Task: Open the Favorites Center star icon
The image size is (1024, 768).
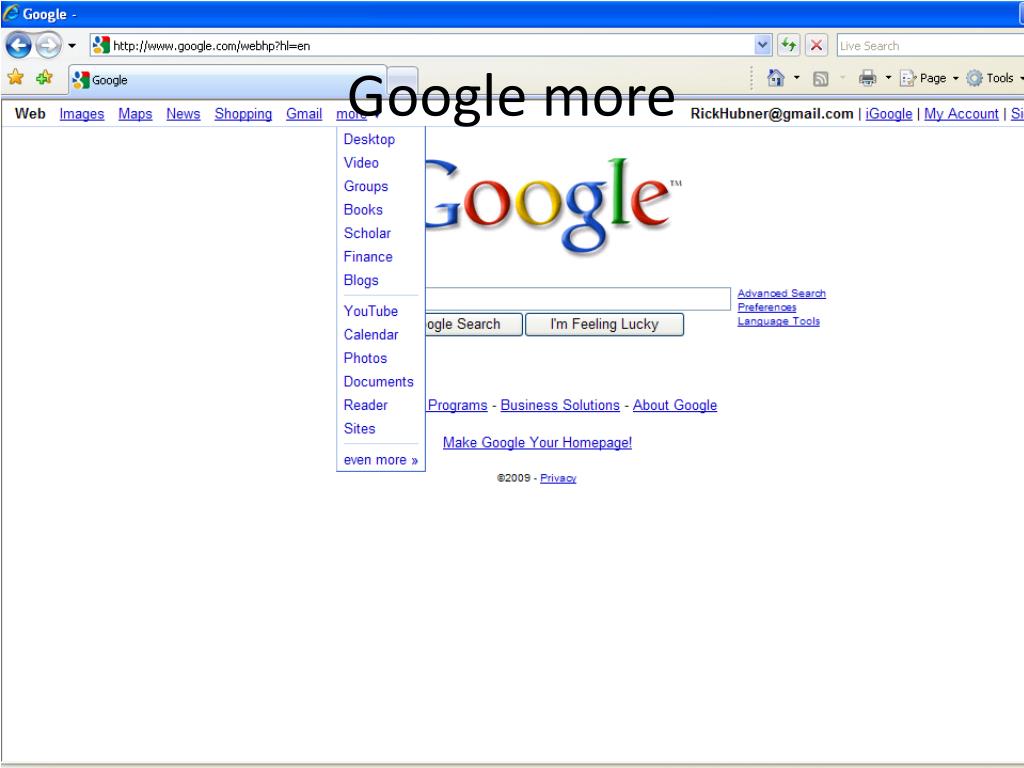Action: tap(16, 78)
